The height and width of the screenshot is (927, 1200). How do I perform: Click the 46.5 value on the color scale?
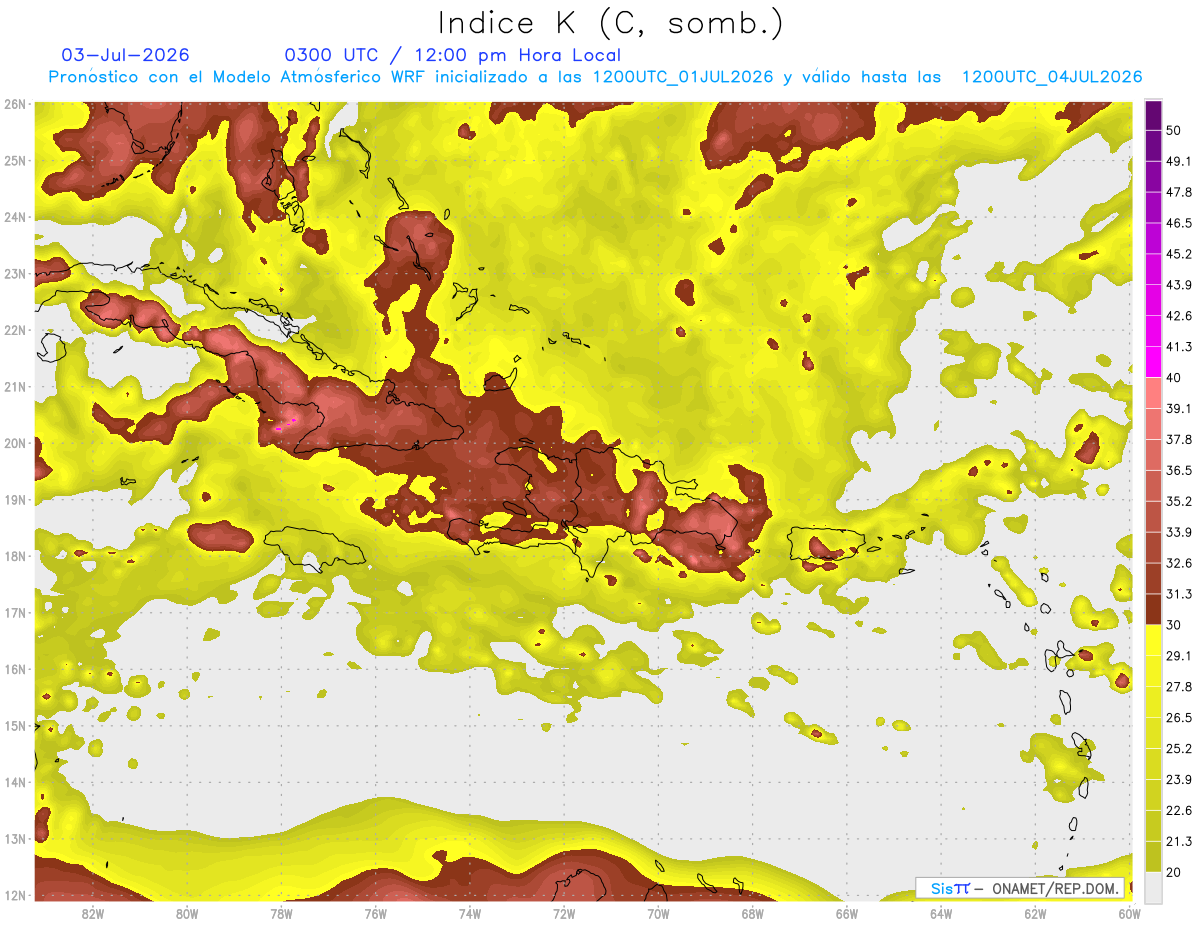[1179, 223]
